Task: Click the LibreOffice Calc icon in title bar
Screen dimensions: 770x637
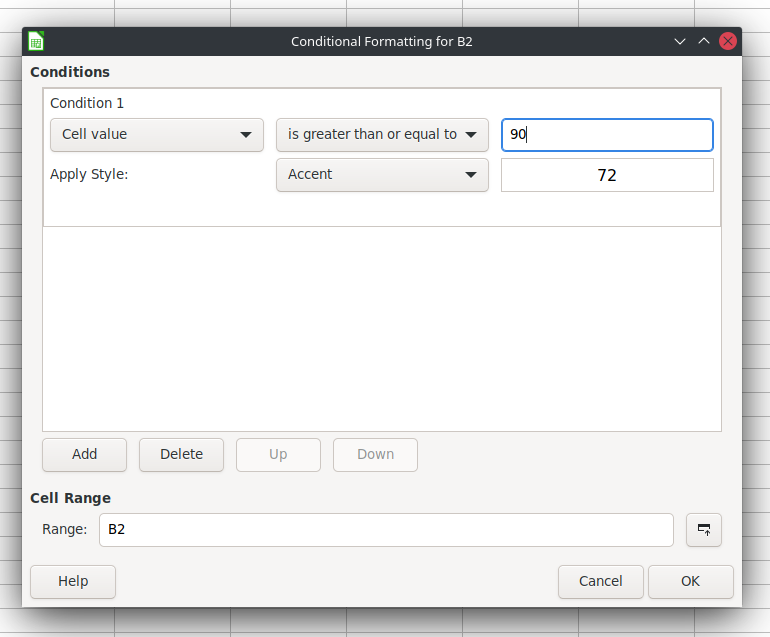Action: point(36,41)
